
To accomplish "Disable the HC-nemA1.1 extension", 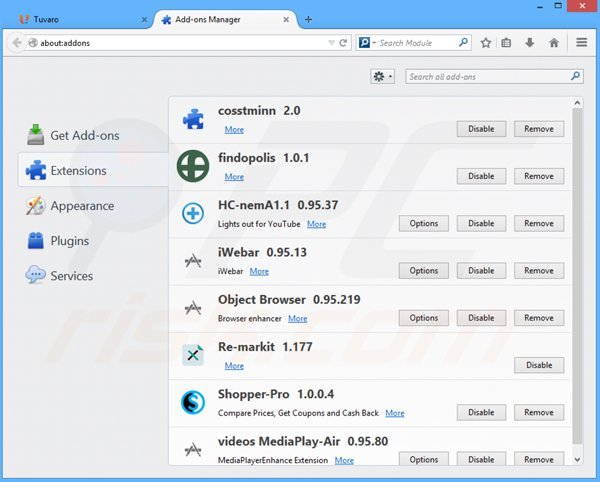I will 481,223.
